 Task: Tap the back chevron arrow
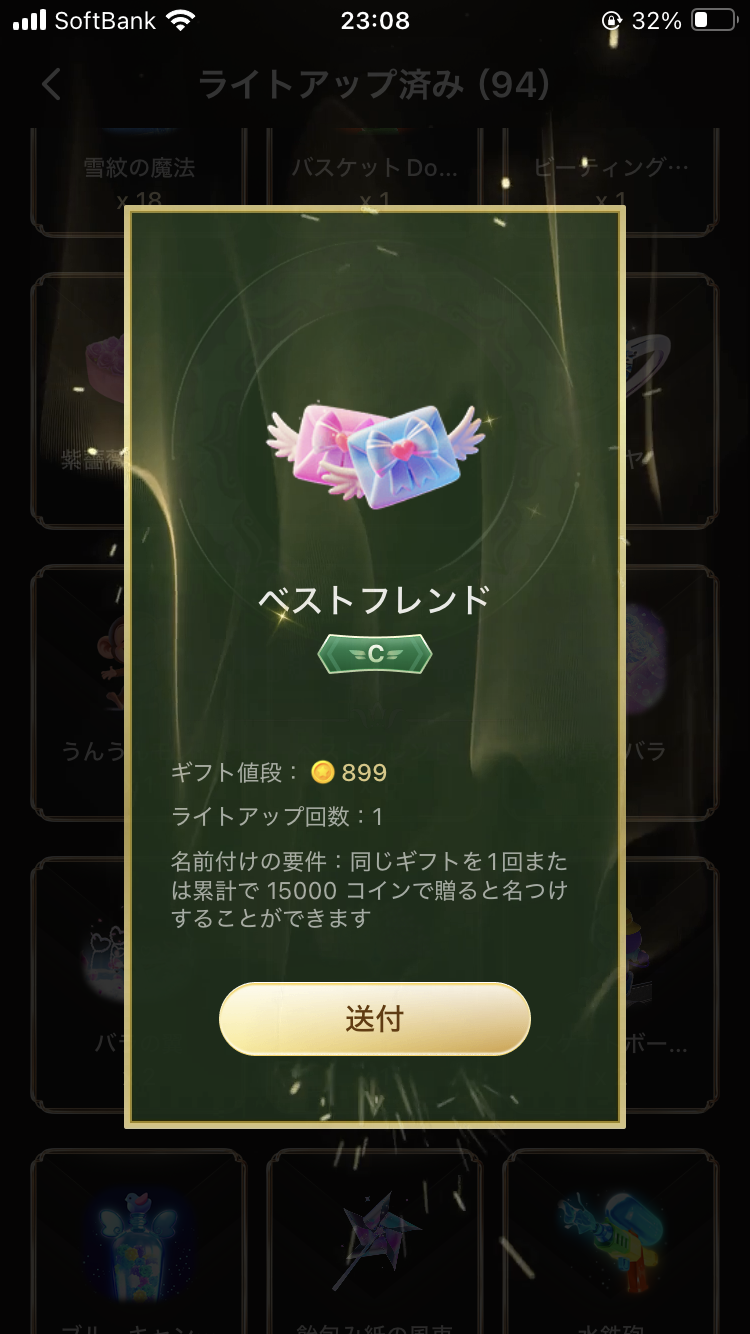[x=52, y=85]
